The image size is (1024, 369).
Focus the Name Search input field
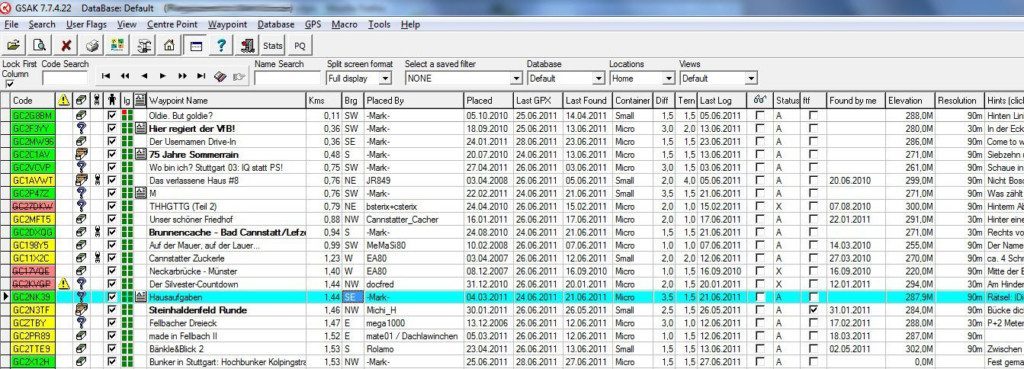(x=287, y=78)
